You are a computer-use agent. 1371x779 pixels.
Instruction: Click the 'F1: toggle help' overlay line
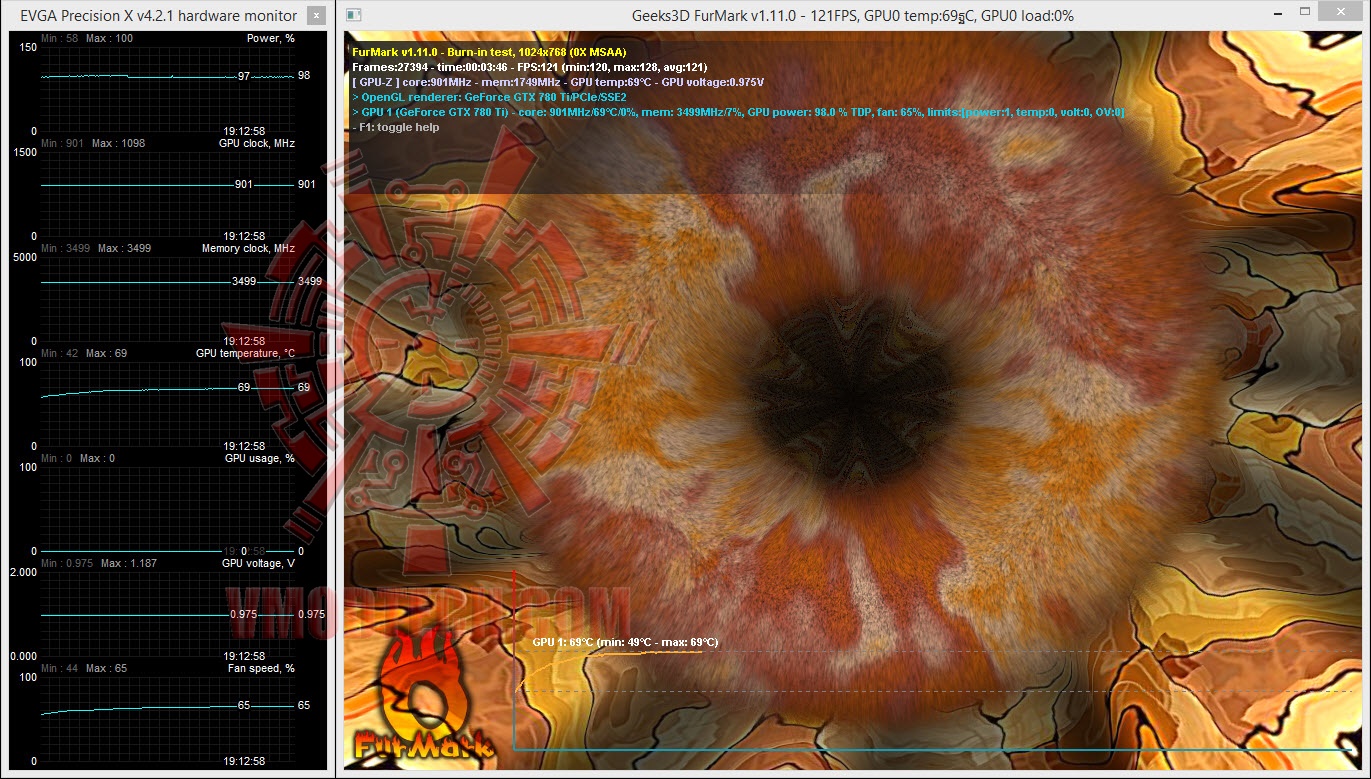396,127
